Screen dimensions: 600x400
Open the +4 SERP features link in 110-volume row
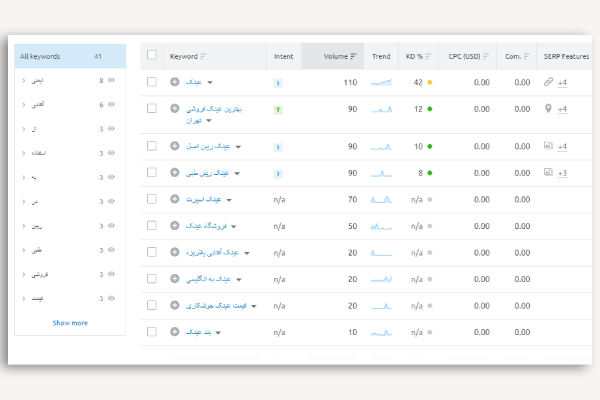tap(562, 83)
